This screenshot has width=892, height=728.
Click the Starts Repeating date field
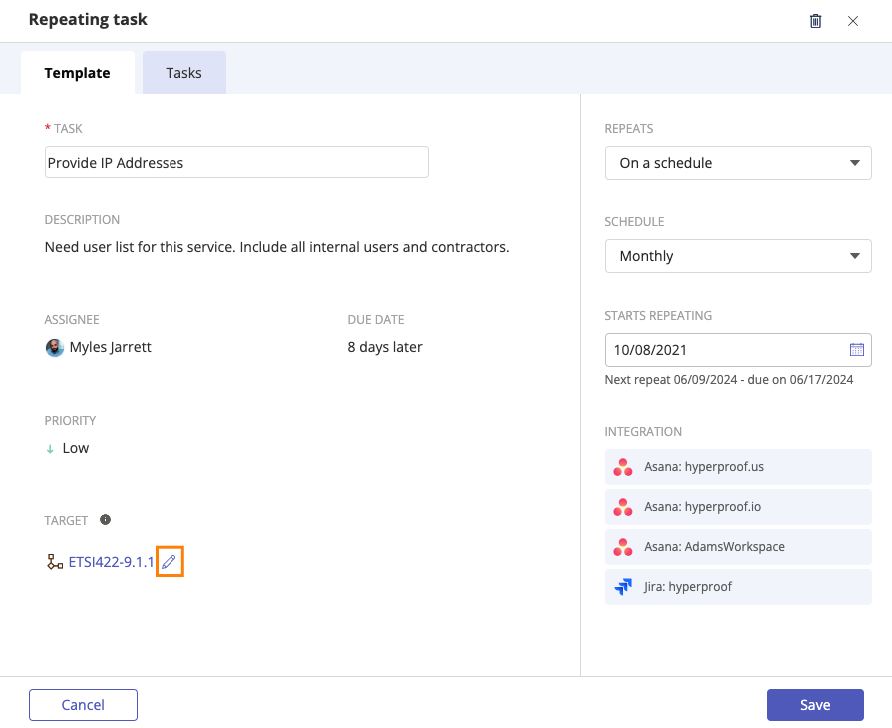pos(738,350)
